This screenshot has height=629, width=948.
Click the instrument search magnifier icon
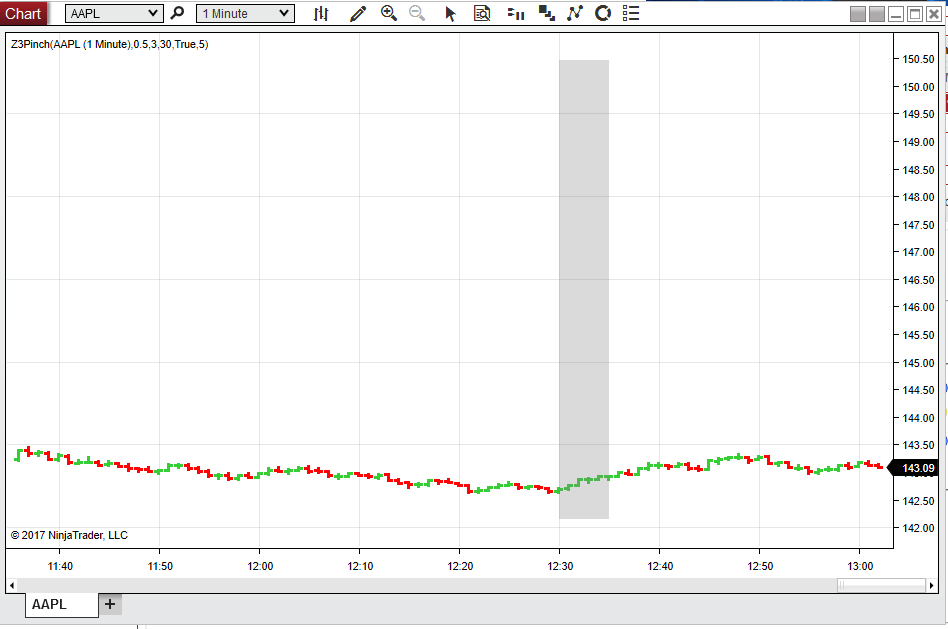177,13
